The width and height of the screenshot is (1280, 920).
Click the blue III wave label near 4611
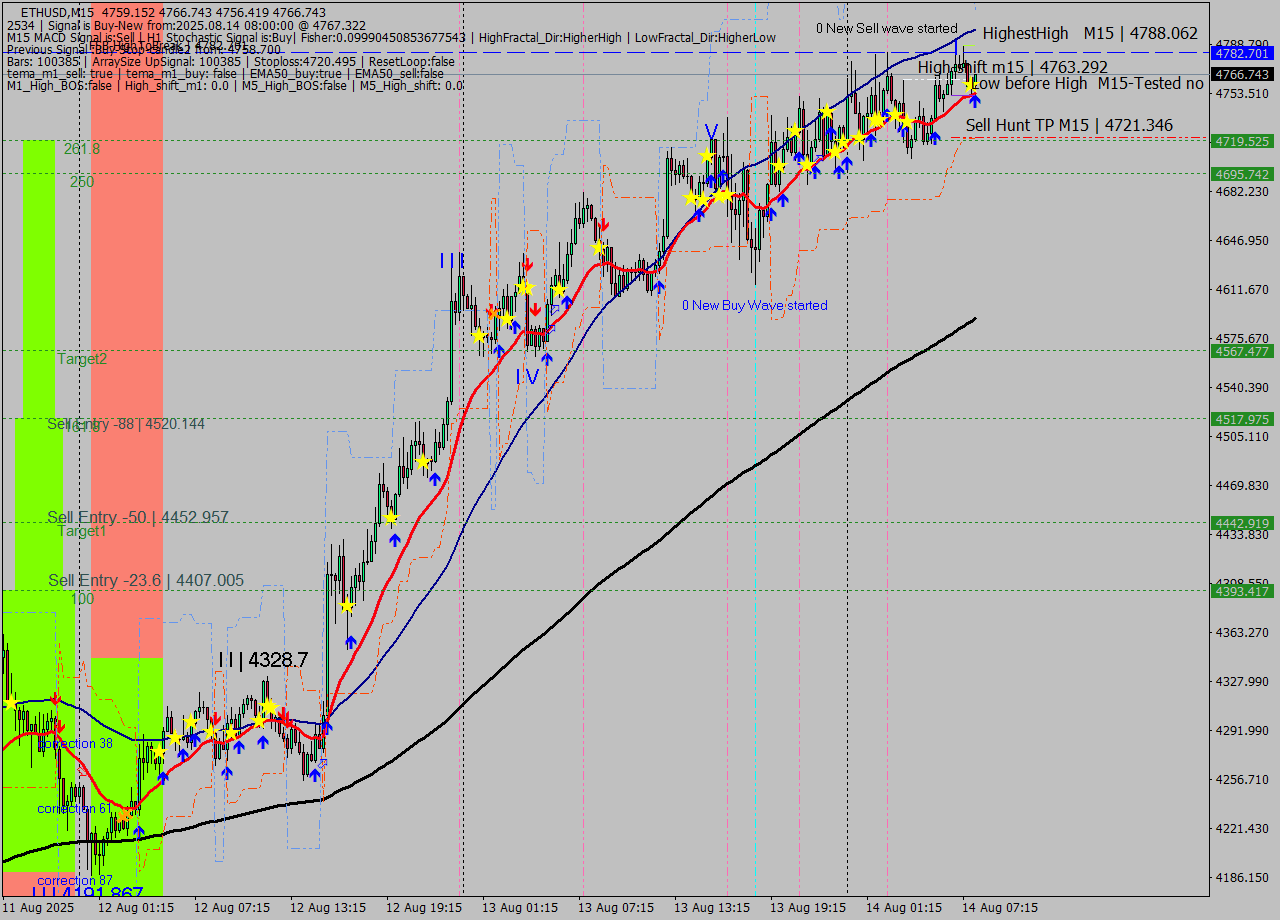(451, 261)
